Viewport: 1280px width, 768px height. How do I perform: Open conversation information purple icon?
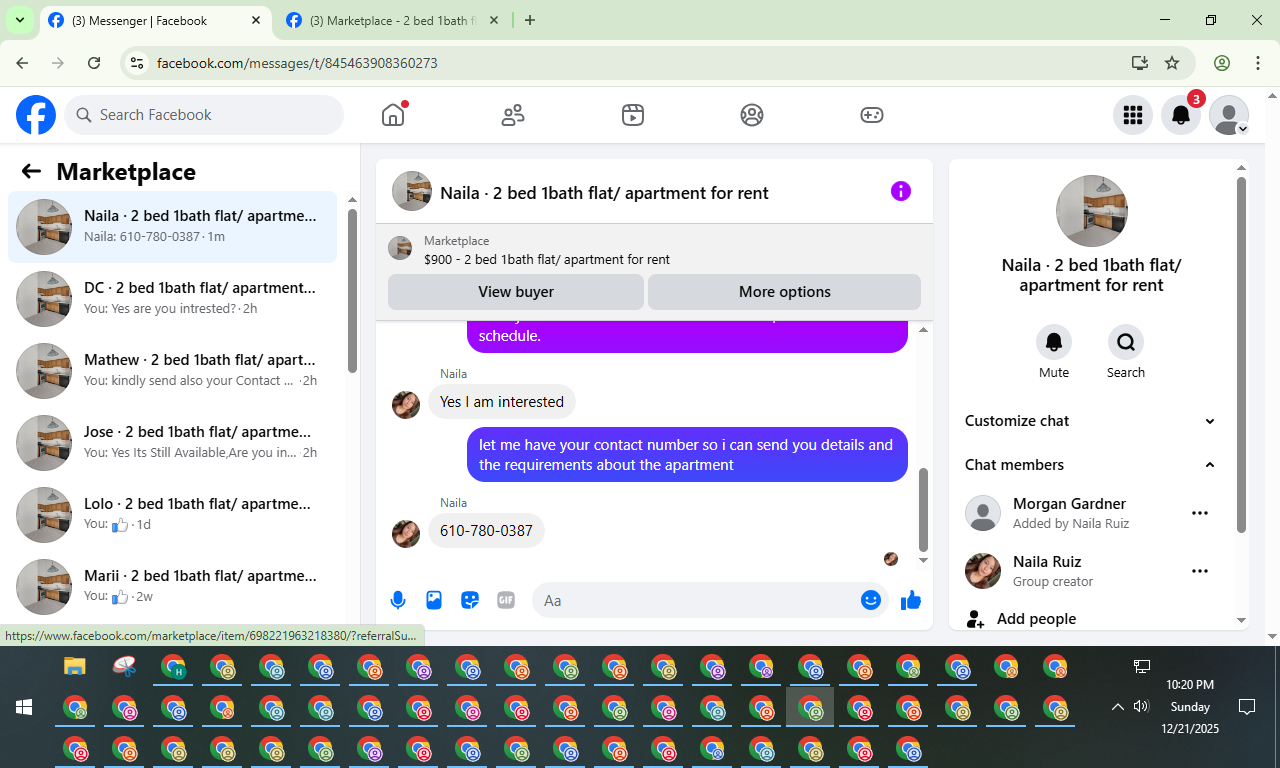click(901, 191)
